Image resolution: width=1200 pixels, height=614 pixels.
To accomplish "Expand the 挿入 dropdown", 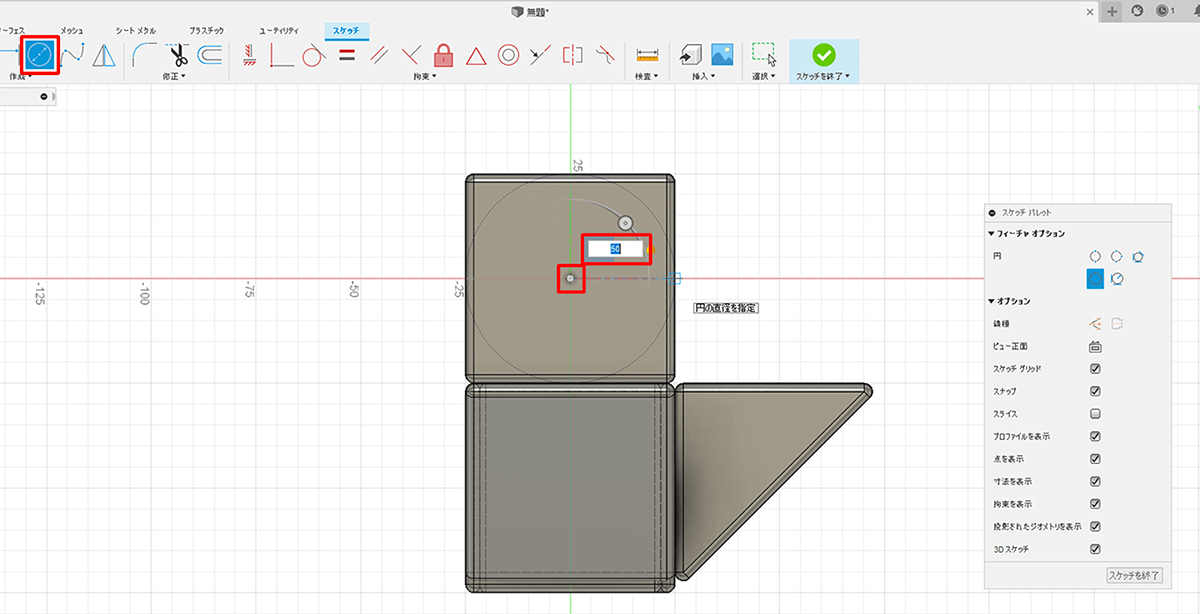I will tap(703, 76).
